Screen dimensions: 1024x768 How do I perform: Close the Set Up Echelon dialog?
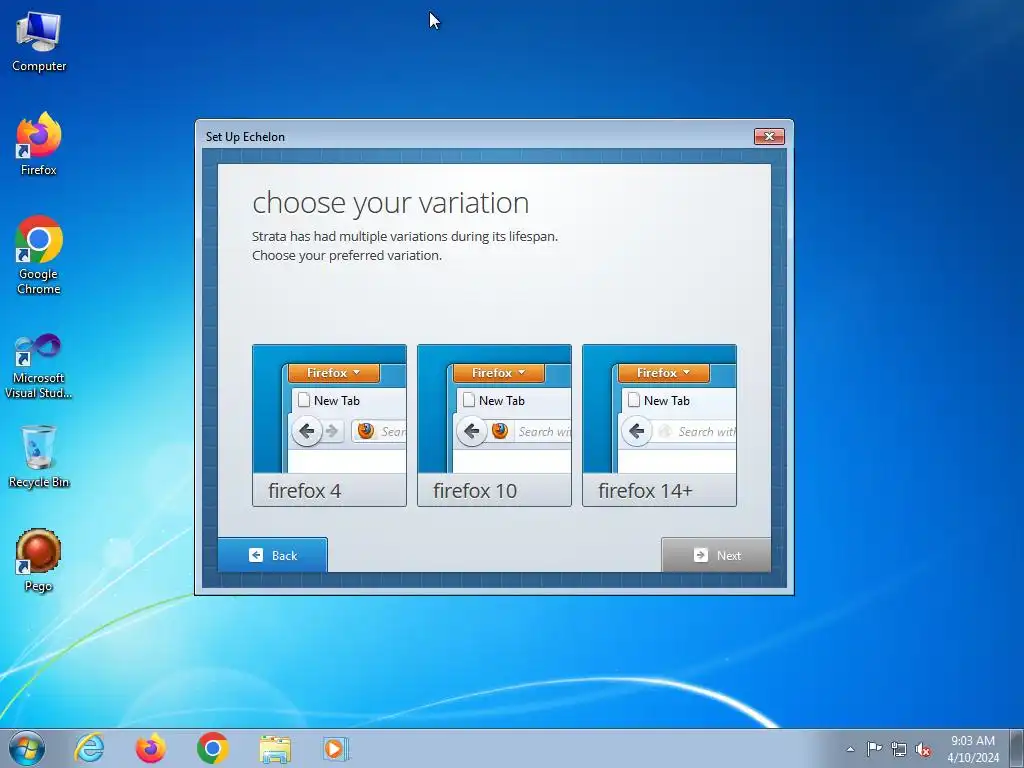pyautogui.click(x=769, y=136)
